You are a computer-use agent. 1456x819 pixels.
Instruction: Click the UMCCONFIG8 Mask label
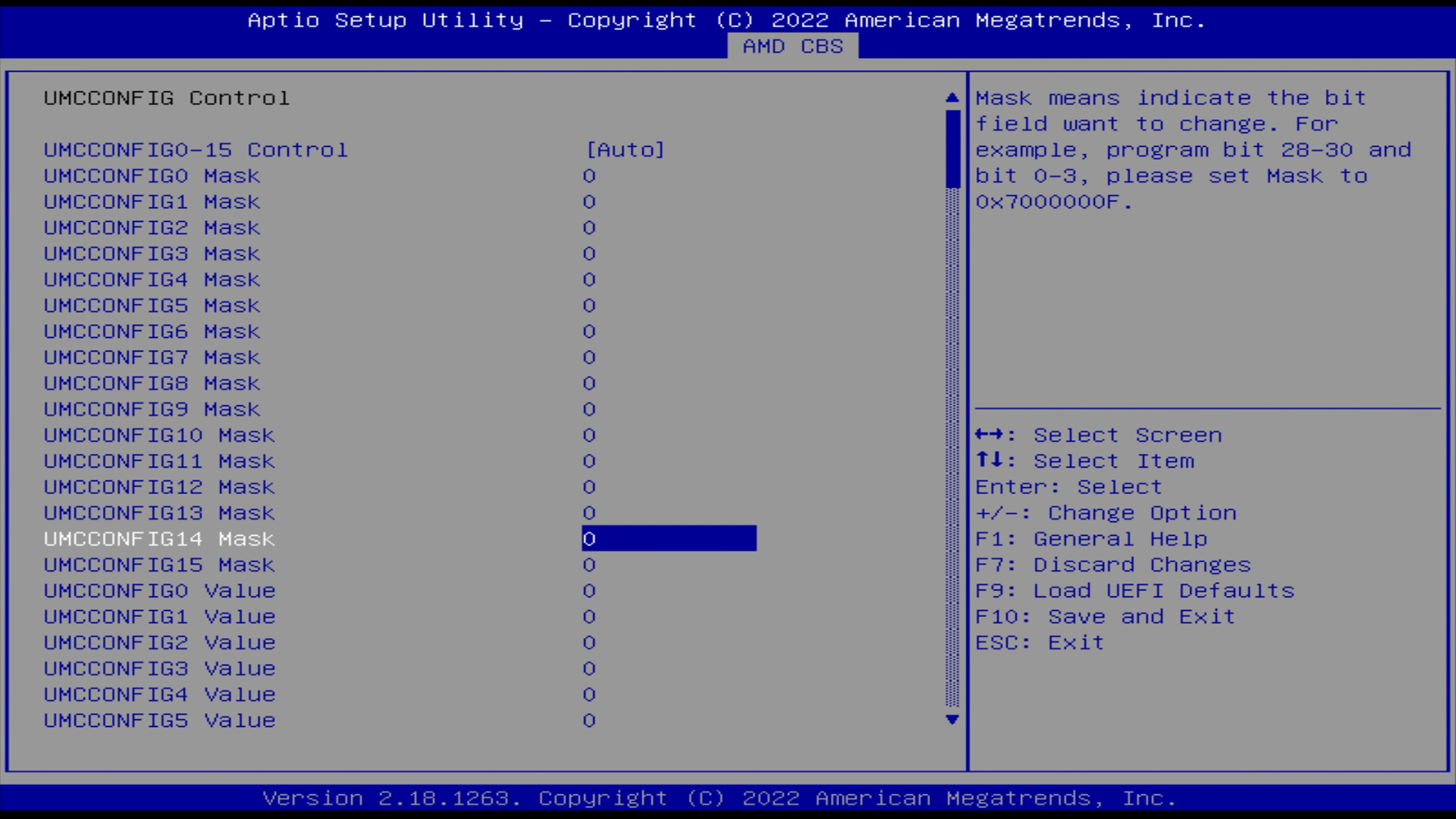152,383
